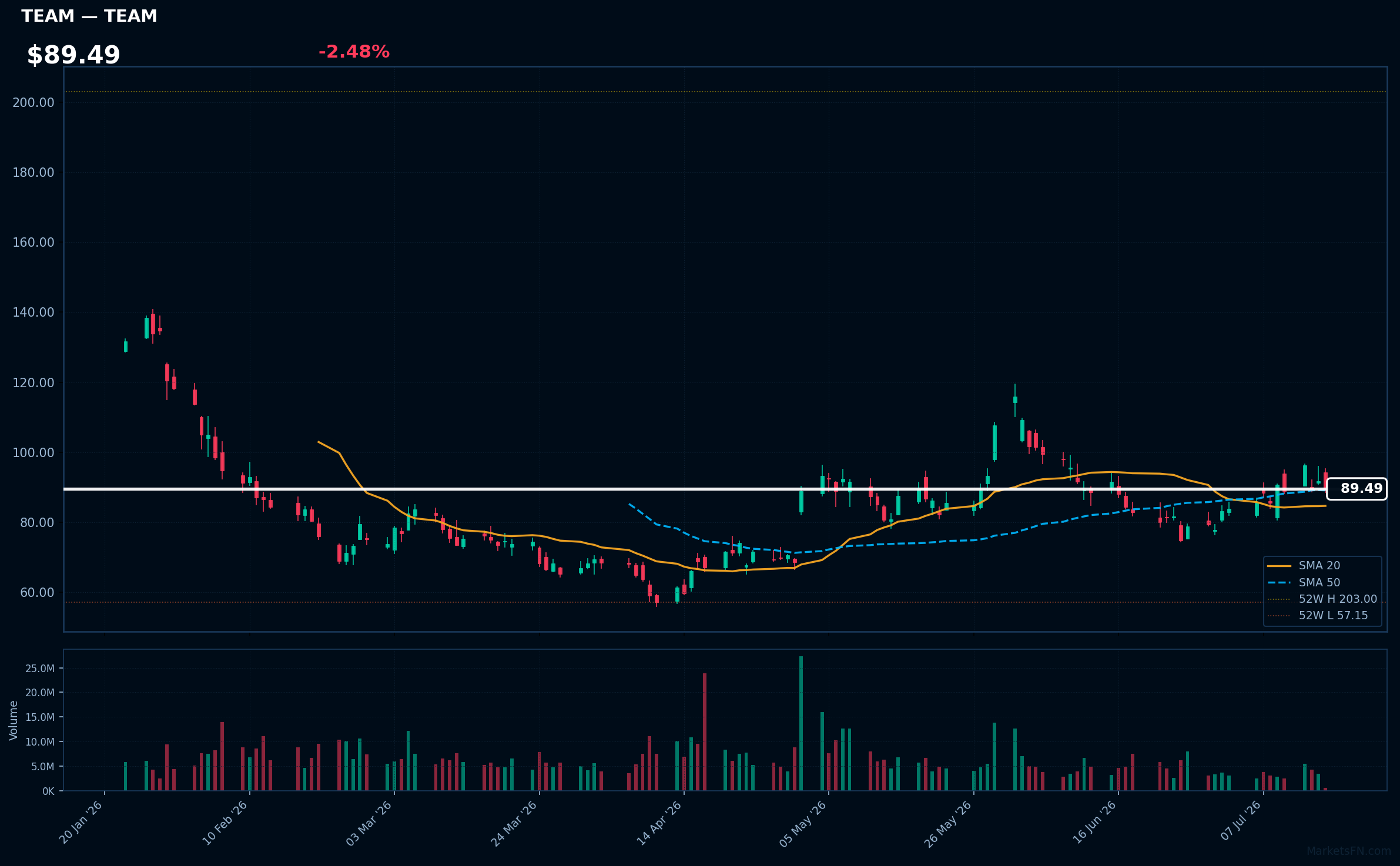The width and height of the screenshot is (1400, 866).
Task: Toggle the 52W H 203.00 legend entry
Action: 1322,599
